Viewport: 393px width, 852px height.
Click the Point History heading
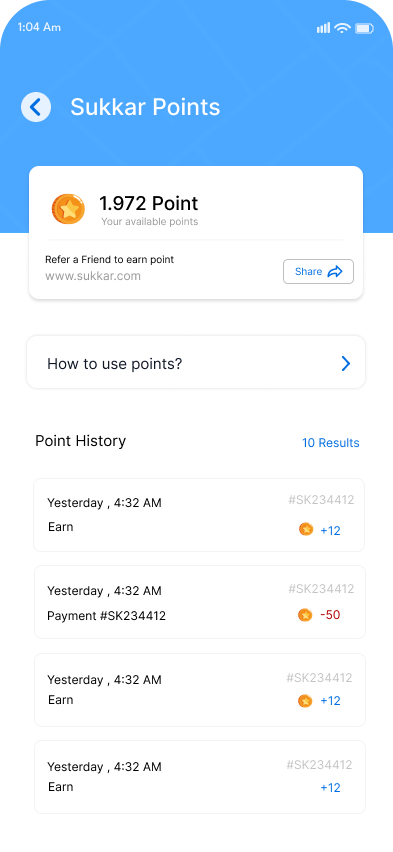tap(80, 441)
